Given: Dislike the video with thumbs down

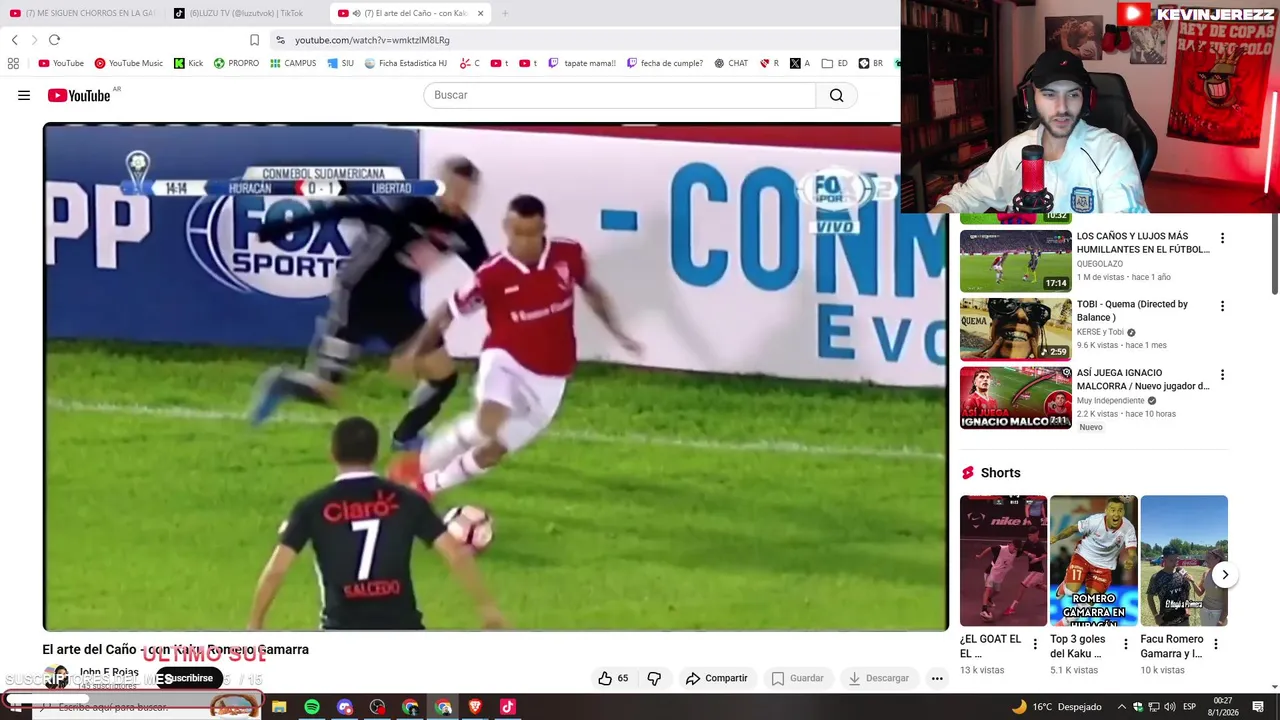Looking at the screenshot, I should coord(654,678).
